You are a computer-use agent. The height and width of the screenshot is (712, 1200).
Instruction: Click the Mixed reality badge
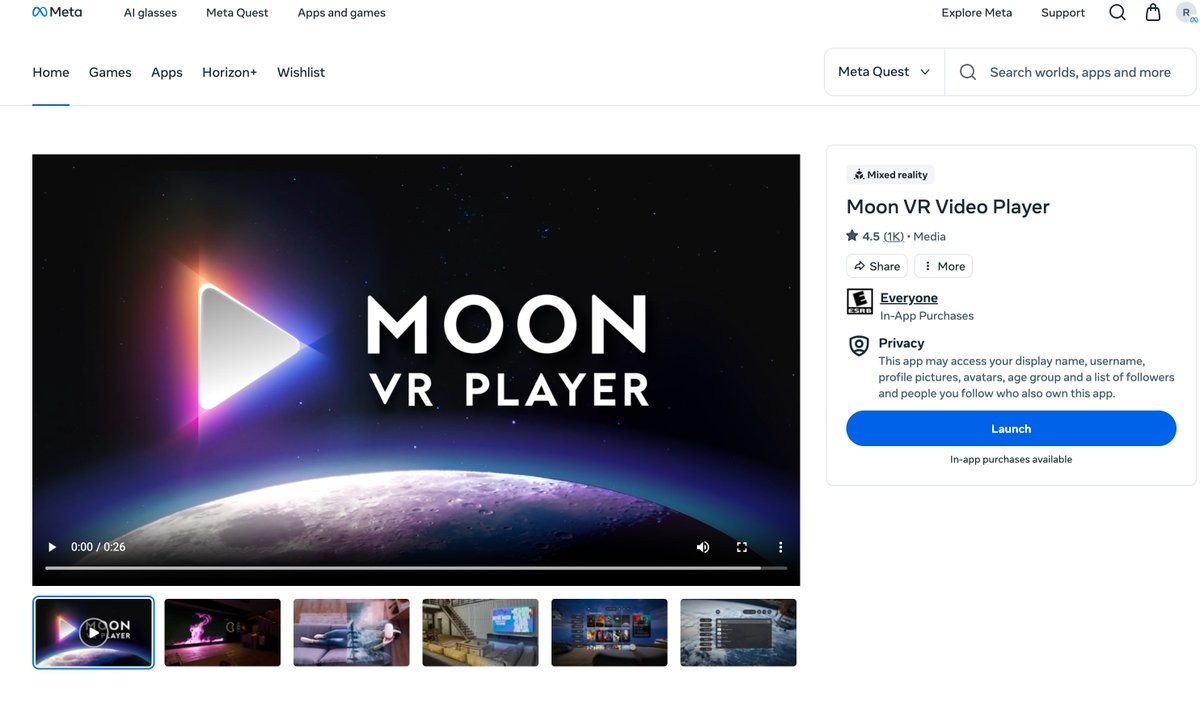pyautogui.click(x=890, y=174)
